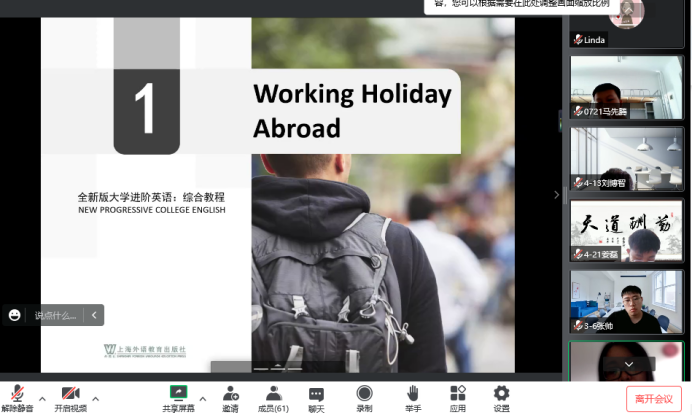Image resolution: width=692 pixels, height=415 pixels.
Task: Unmute the microphone (解除静音)
Action: 16,397
